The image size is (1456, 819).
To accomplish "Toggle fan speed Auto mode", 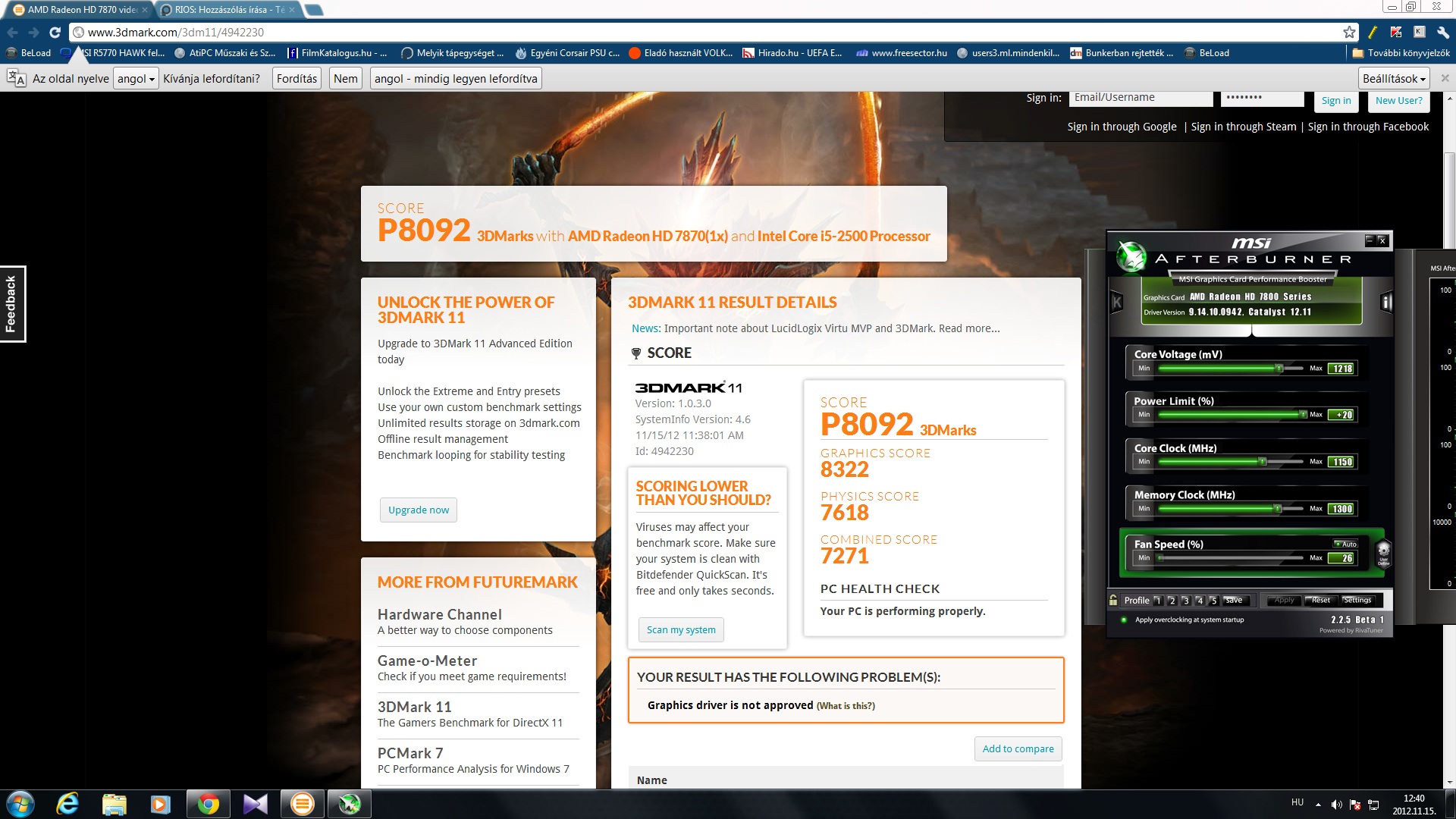I will point(1345,544).
